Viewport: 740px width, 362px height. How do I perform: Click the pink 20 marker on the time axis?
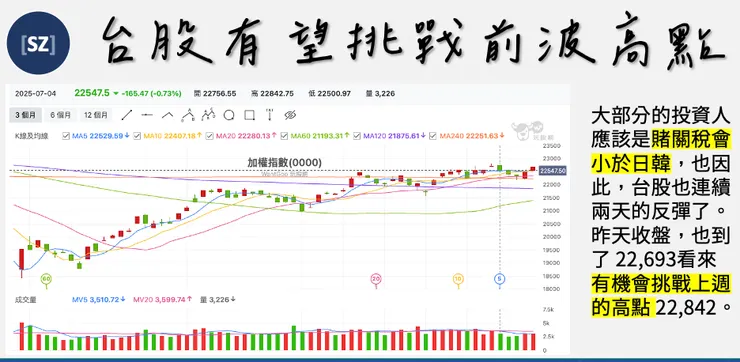(376, 279)
